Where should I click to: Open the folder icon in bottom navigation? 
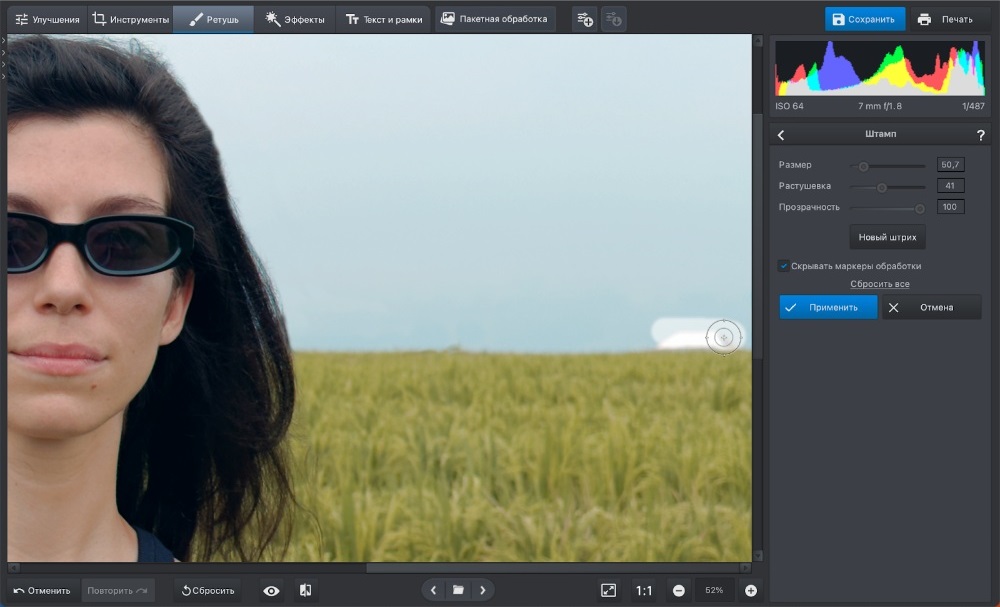458,590
